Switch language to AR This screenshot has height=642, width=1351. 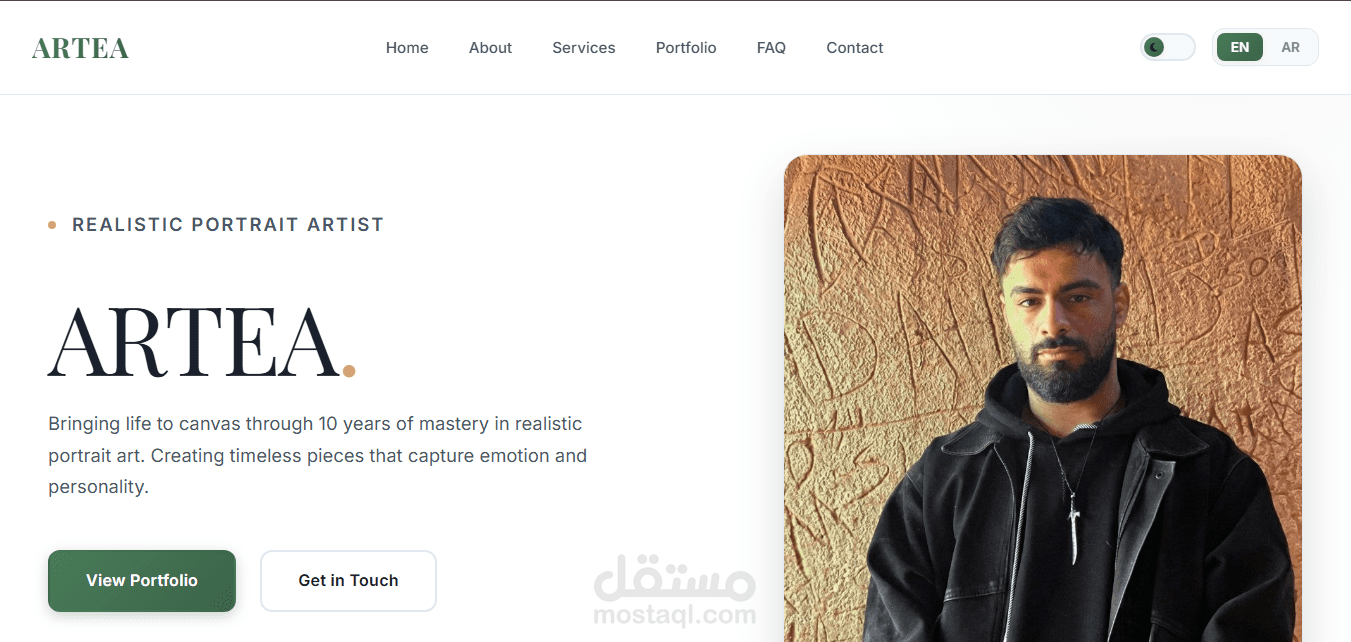pos(1291,47)
